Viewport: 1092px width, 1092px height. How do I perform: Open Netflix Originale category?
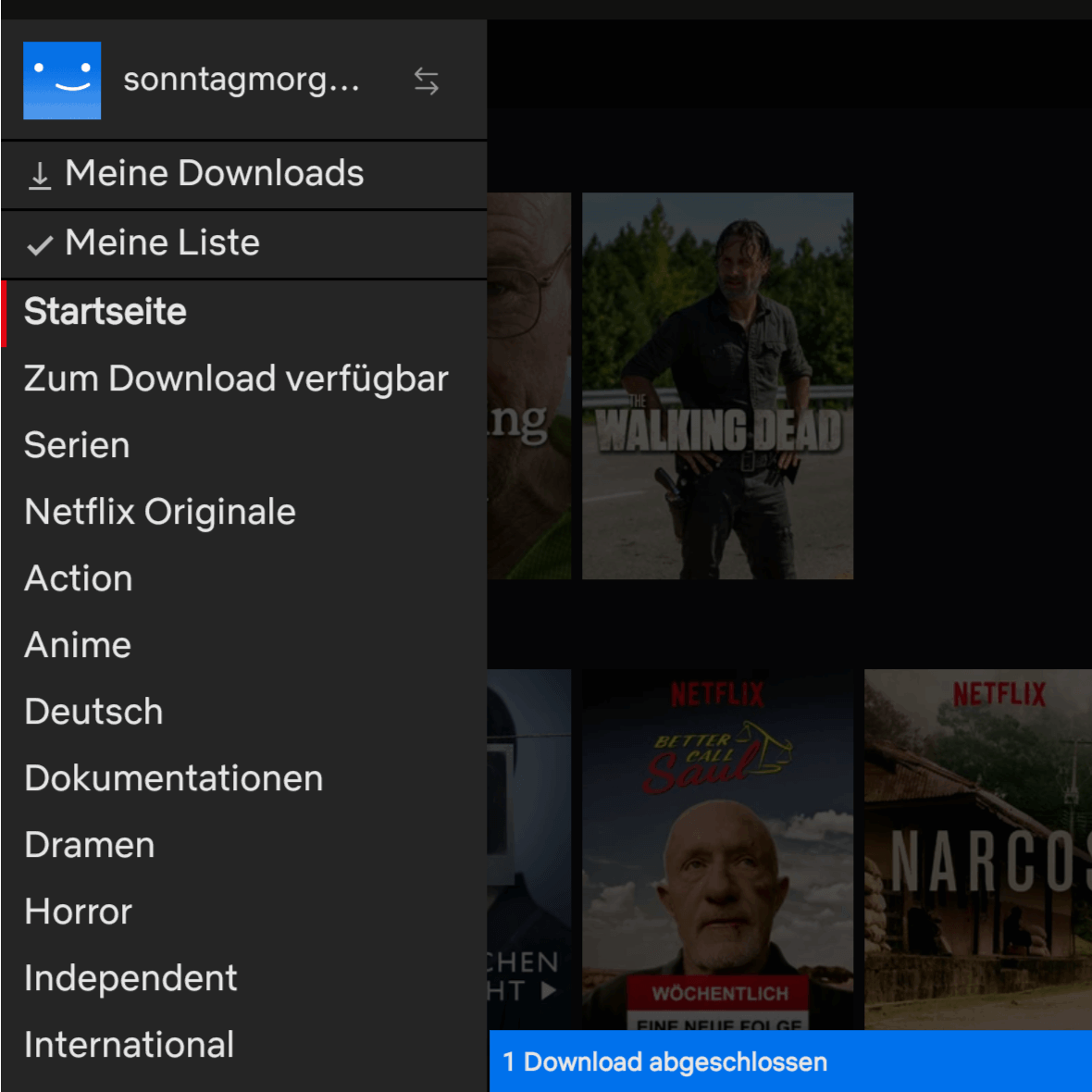point(243,512)
